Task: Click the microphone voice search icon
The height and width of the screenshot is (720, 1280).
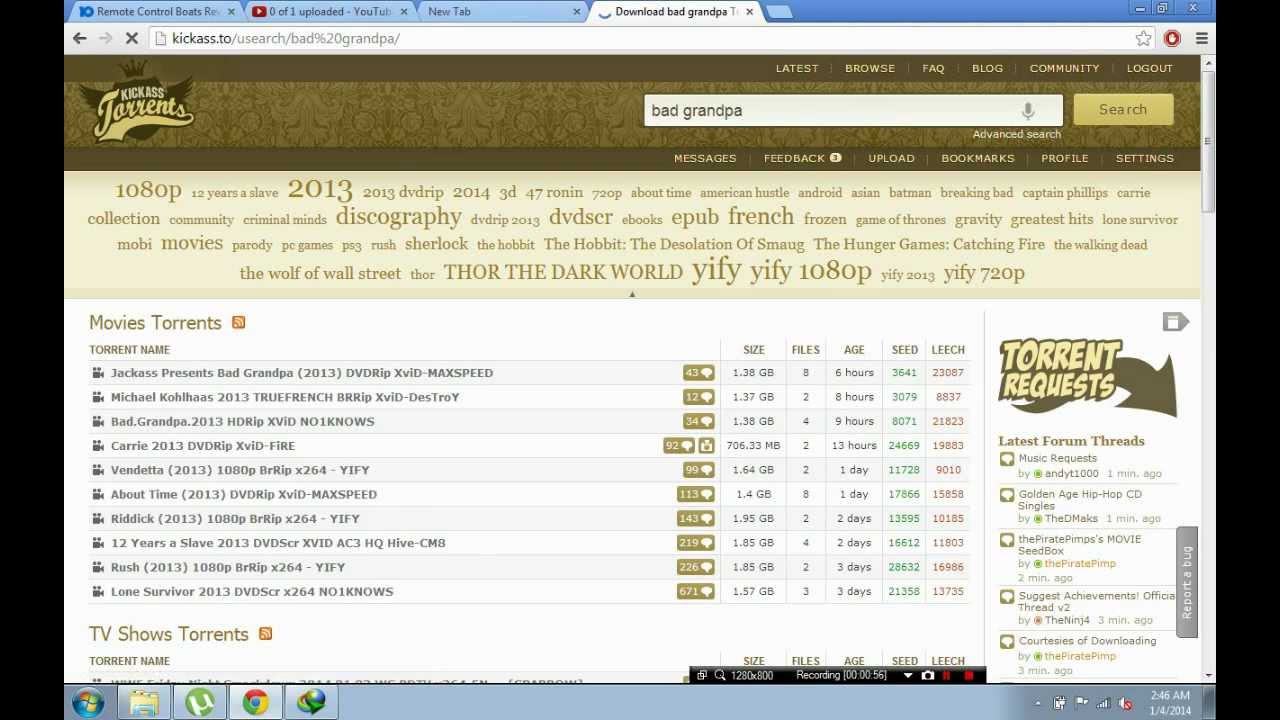Action: pos(1027,111)
